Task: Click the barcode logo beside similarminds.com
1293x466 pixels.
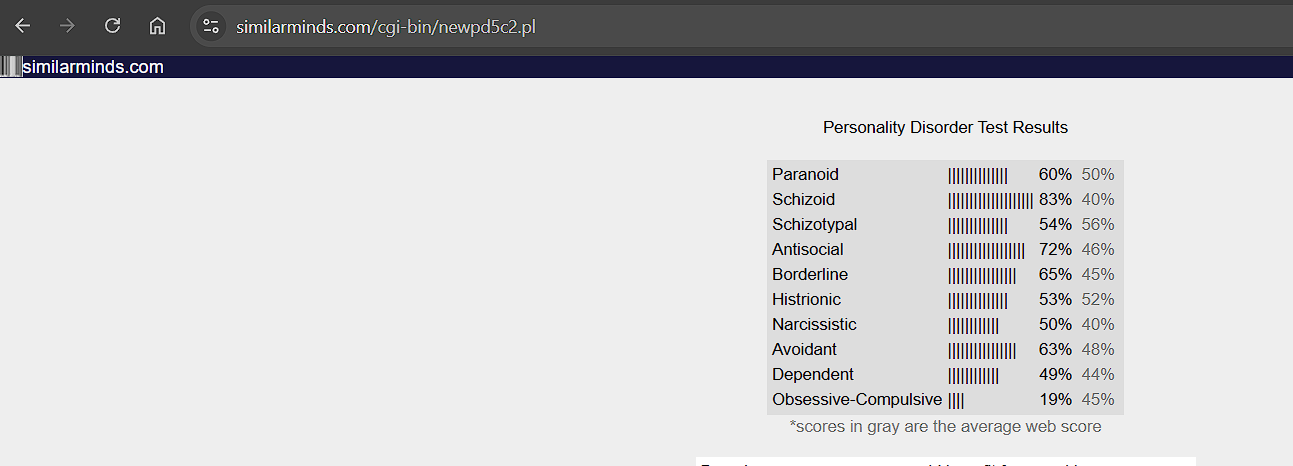Action: coord(10,67)
